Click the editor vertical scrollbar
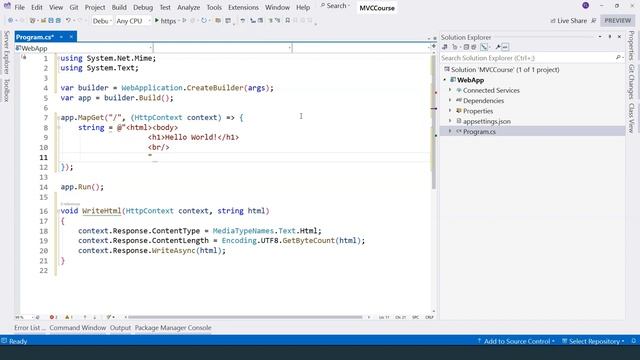This screenshot has width=640, height=360. coord(433,122)
